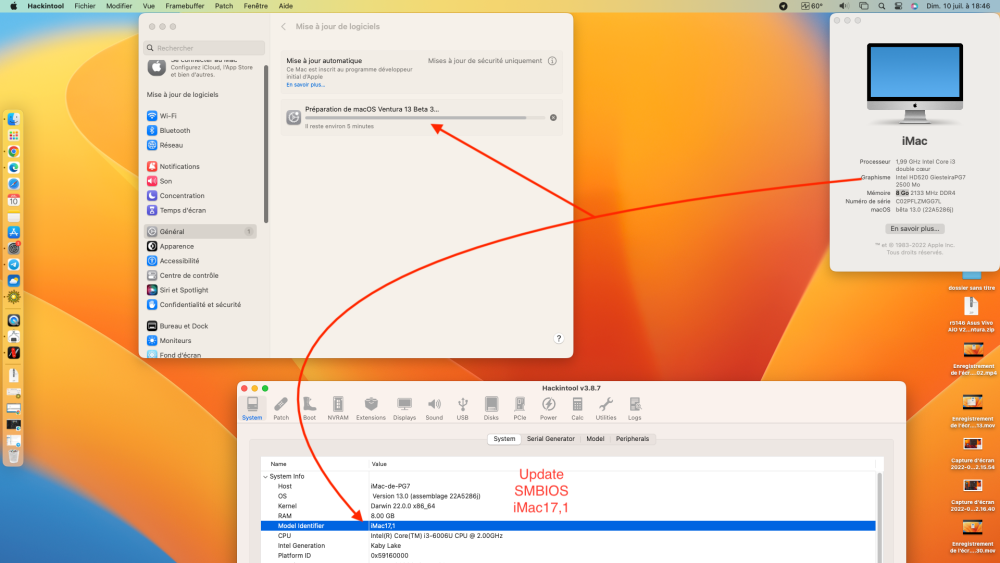Viewport: 1000px width, 563px height.
Task: Open the Power tool in Hackintool toolbar
Action: [x=548, y=408]
